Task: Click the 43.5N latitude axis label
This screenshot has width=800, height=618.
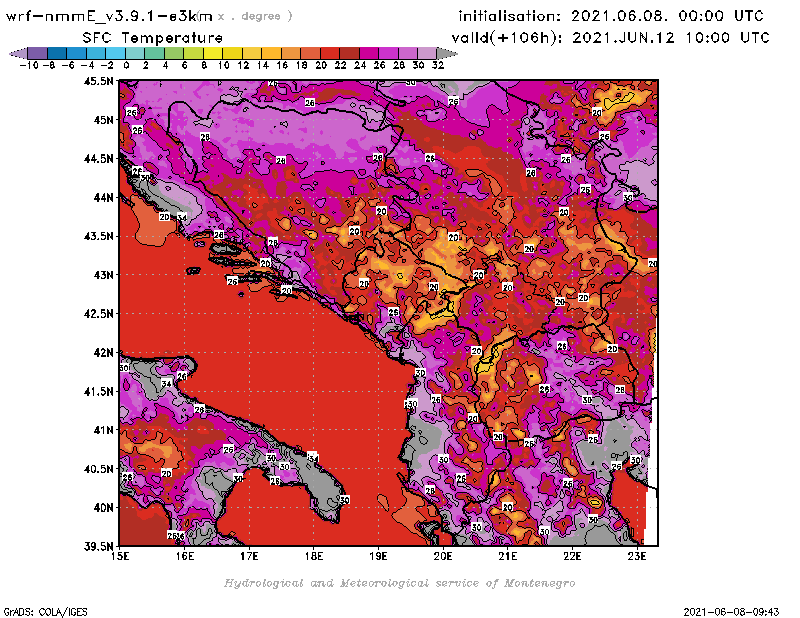Action: coord(98,236)
